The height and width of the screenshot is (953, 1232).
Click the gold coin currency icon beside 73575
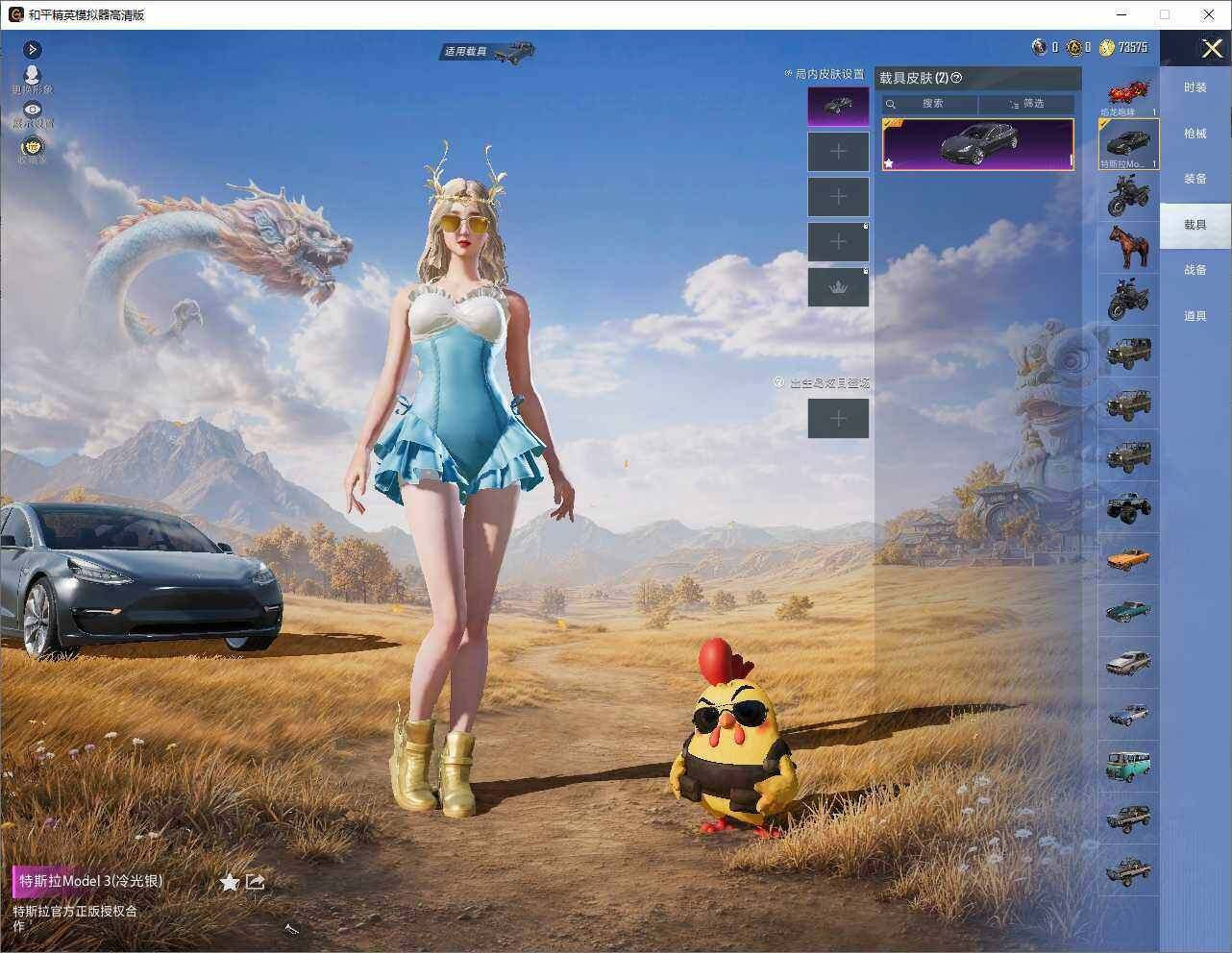1107,47
